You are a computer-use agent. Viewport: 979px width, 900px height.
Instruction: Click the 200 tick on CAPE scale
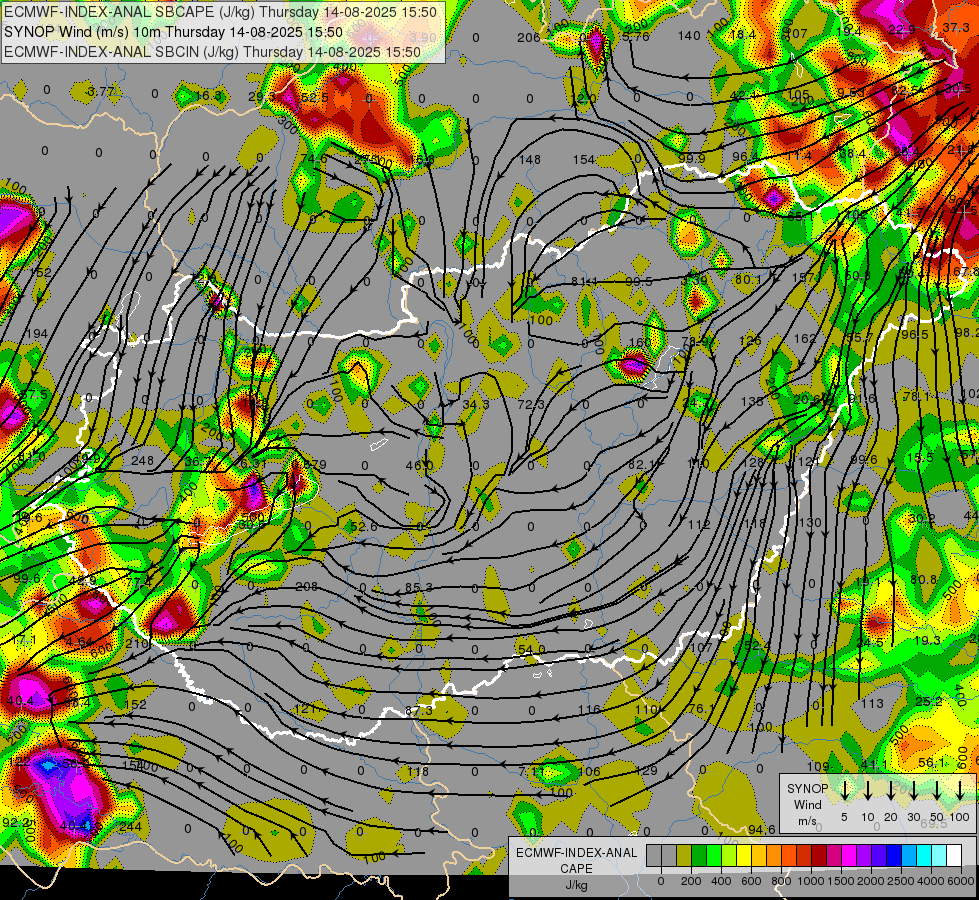(691, 881)
